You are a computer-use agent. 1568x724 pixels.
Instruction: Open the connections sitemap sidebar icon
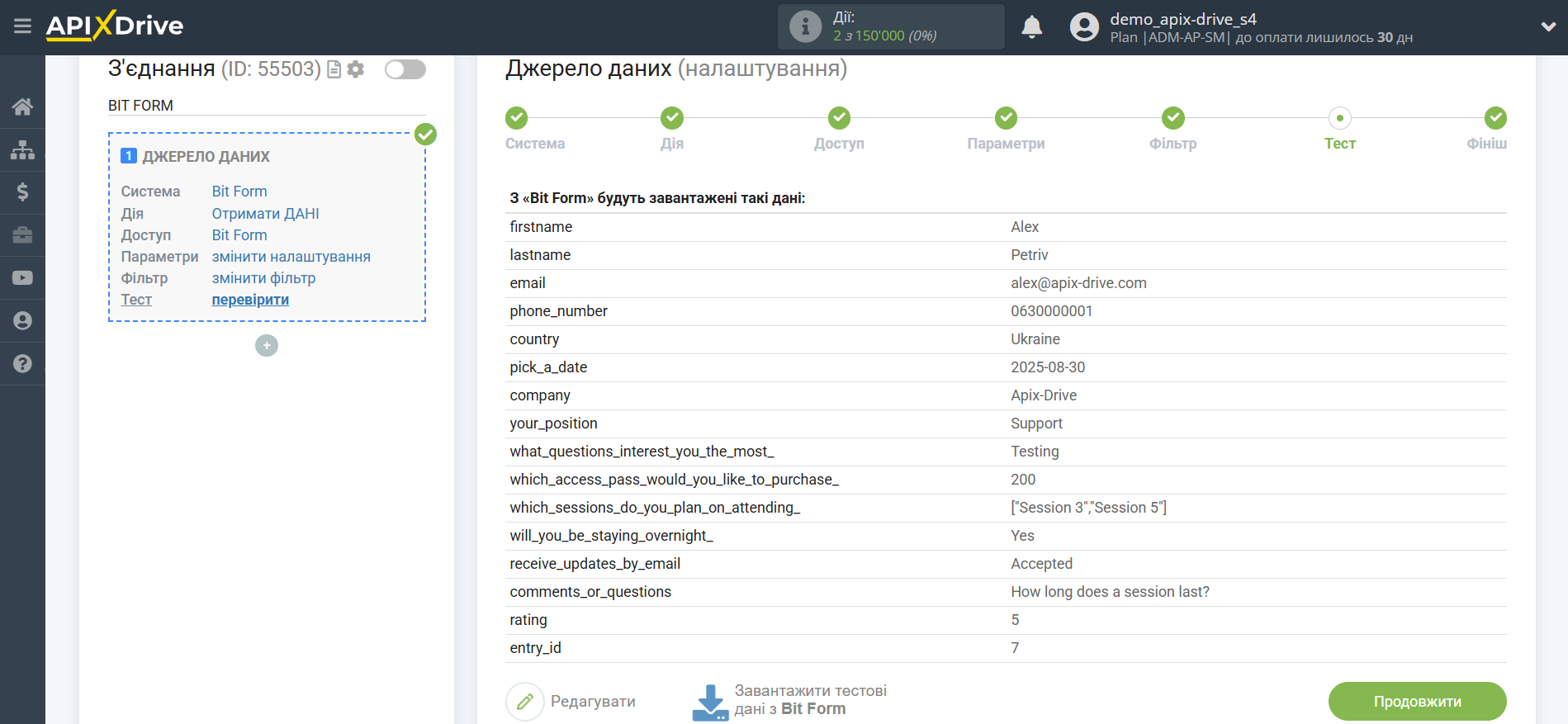[22, 149]
